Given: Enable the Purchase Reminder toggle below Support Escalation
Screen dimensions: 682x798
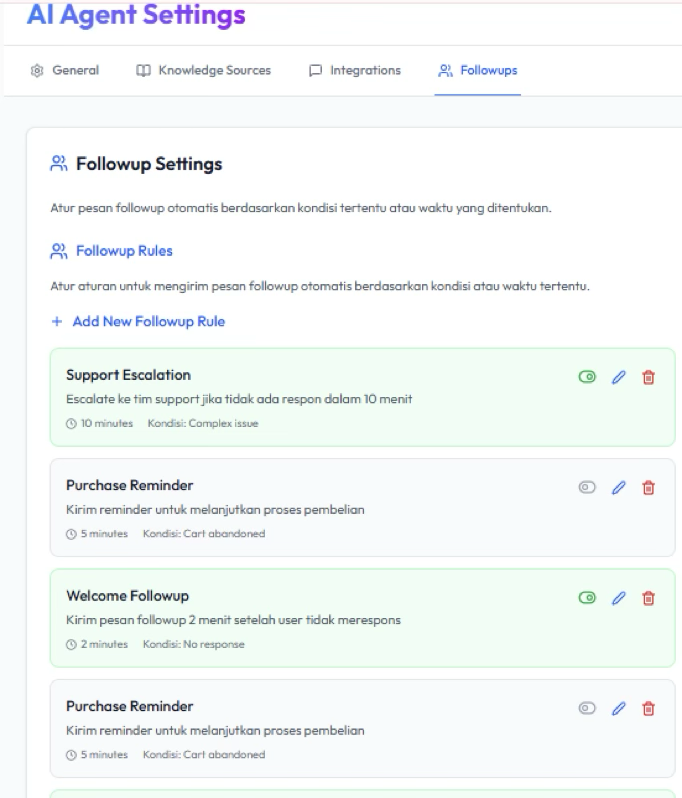Looking at the screenshot, I should (x=587, y=487).
